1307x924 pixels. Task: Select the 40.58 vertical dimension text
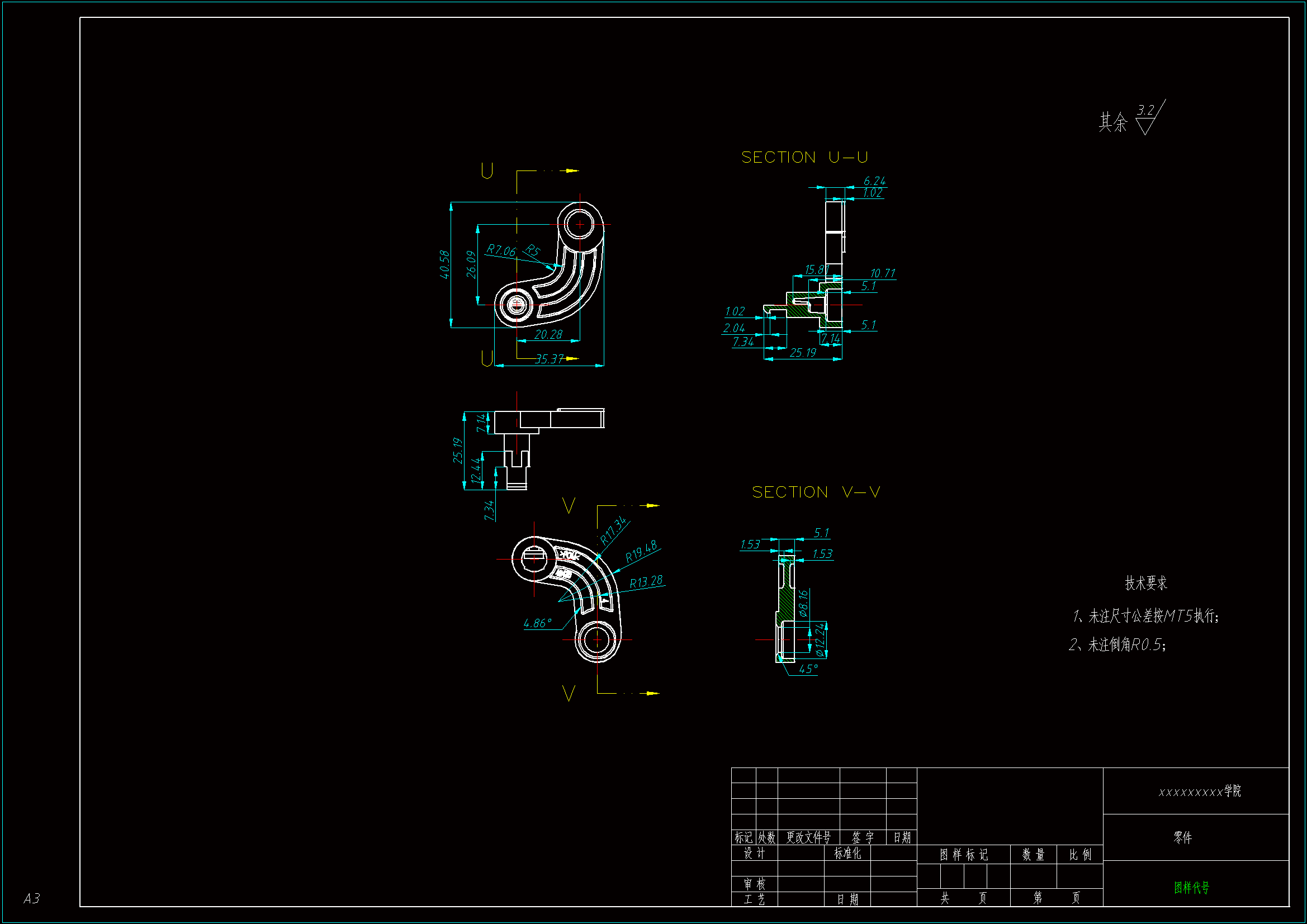click(444, 265)
